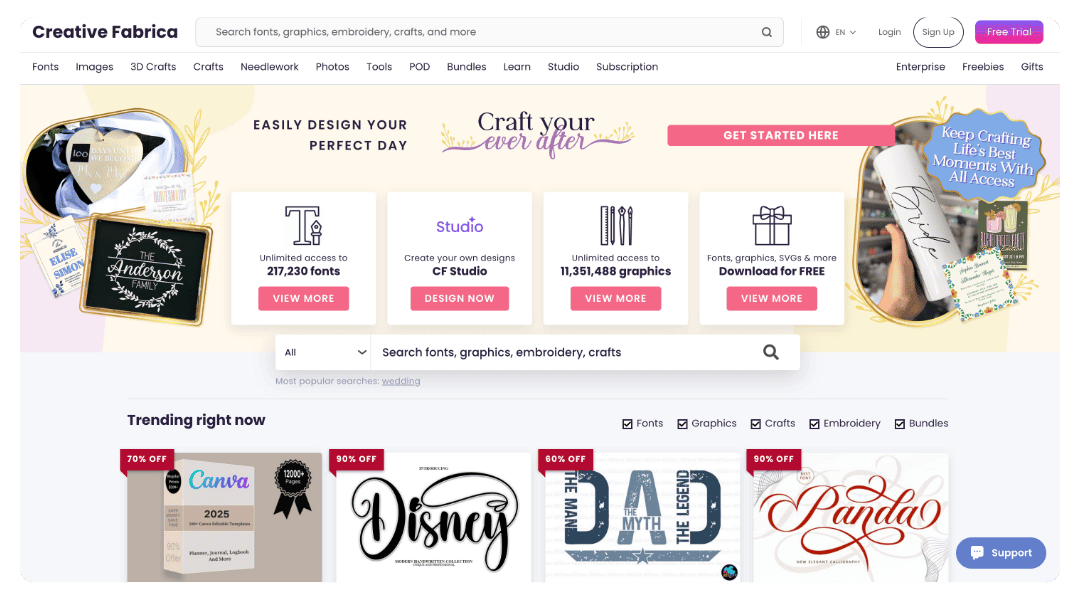Open the 3D Crafts menu

[x=153, y=67]
